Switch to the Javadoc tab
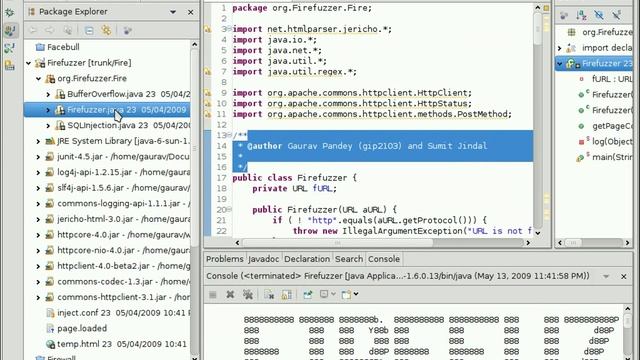The height and width of the screenshot is (360, 640). [264, 259]
